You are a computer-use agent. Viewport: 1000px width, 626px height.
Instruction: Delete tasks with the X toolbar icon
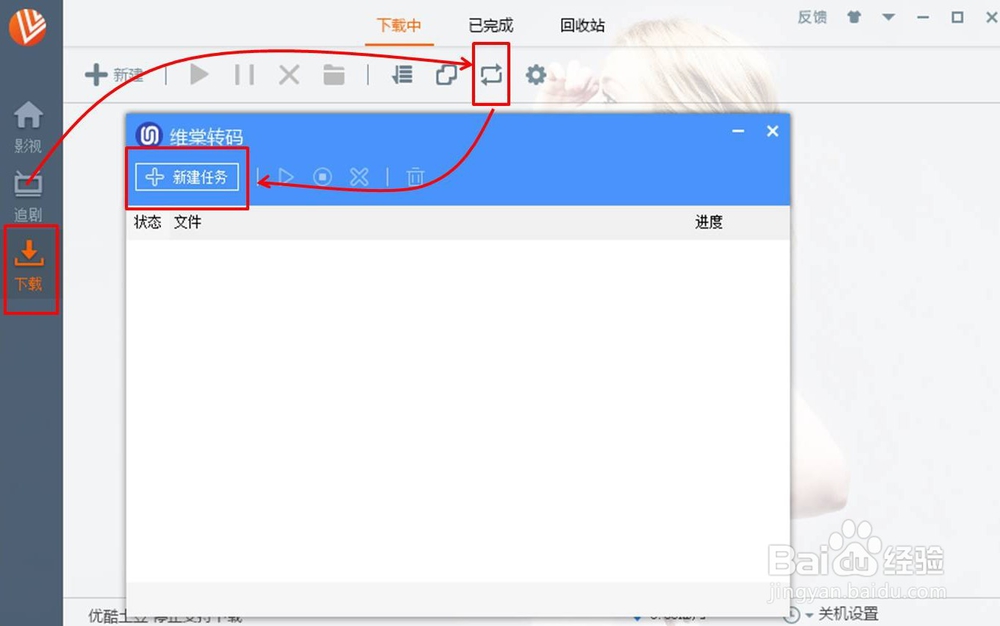coord(288,74)
